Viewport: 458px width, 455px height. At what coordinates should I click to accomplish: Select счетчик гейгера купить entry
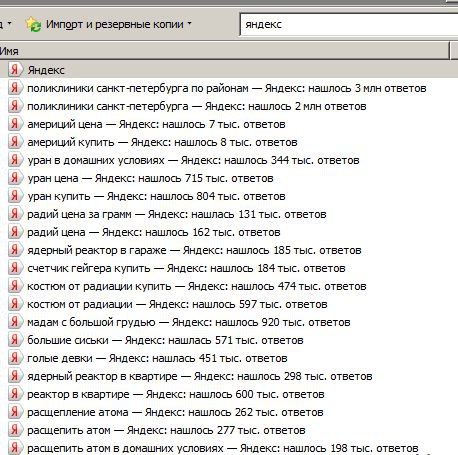point(186,268)
